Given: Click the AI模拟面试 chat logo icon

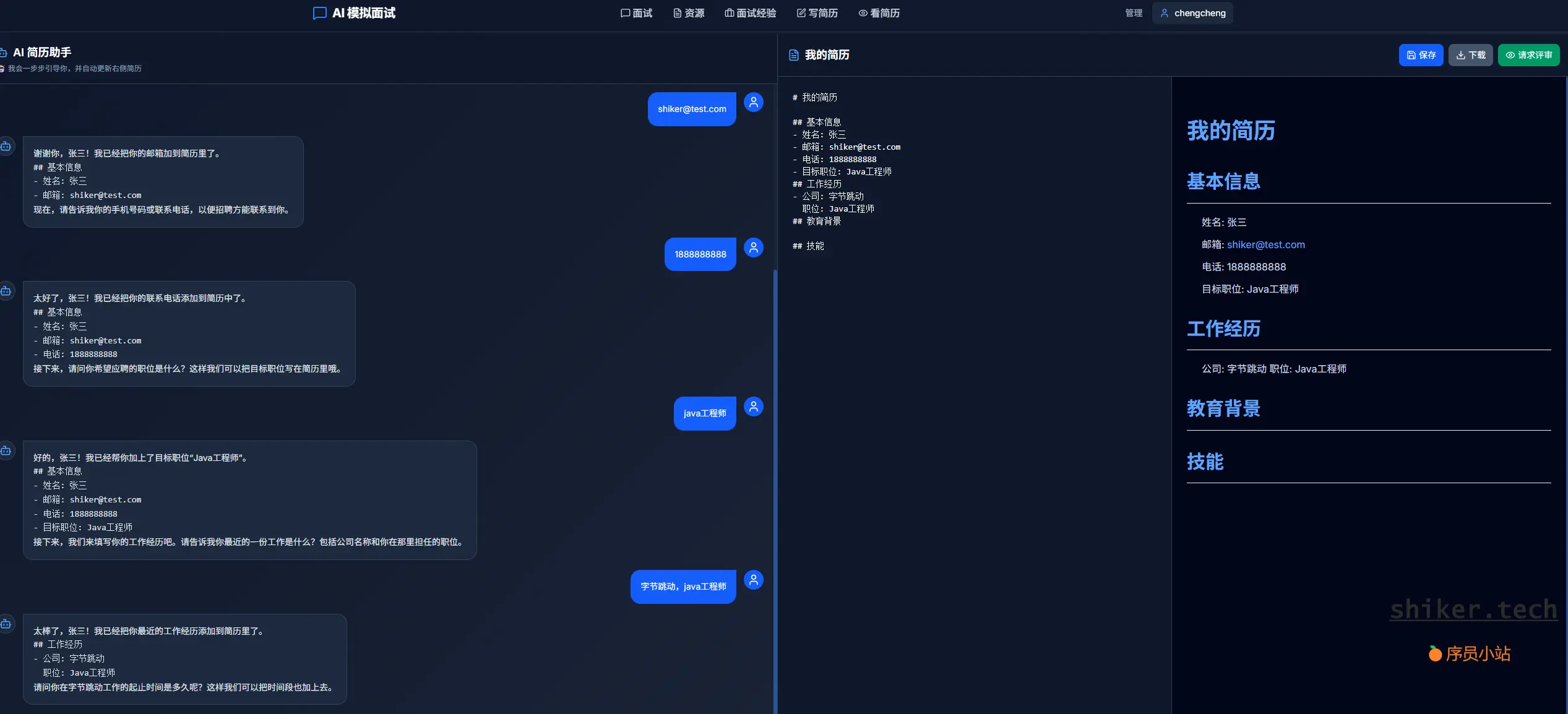Looking at the screenshot, I should pos(319,13).
